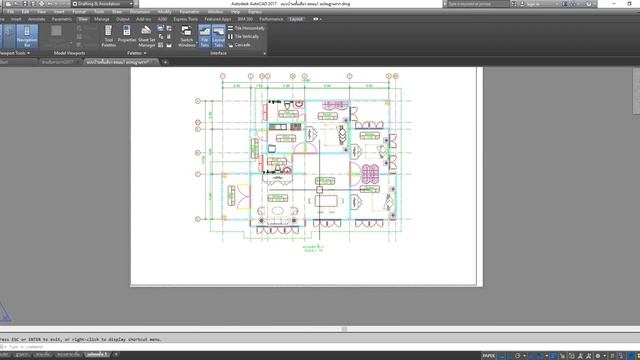Choose Tile Vertically
The height and width of the screenshot is (360, 640).
[x=243, y=36]
